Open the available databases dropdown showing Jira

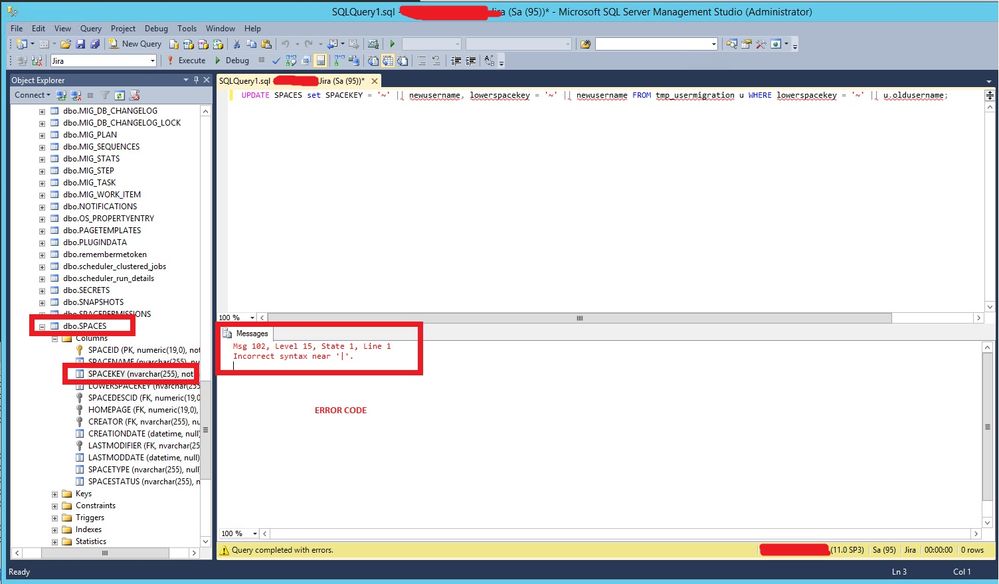(152, 61)
